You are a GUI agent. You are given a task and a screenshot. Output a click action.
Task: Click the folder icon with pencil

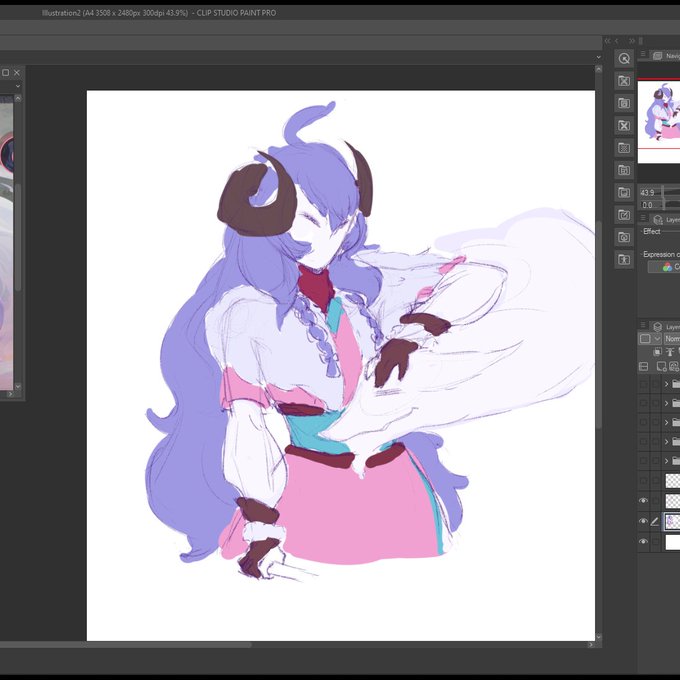[x=624, y=215]
